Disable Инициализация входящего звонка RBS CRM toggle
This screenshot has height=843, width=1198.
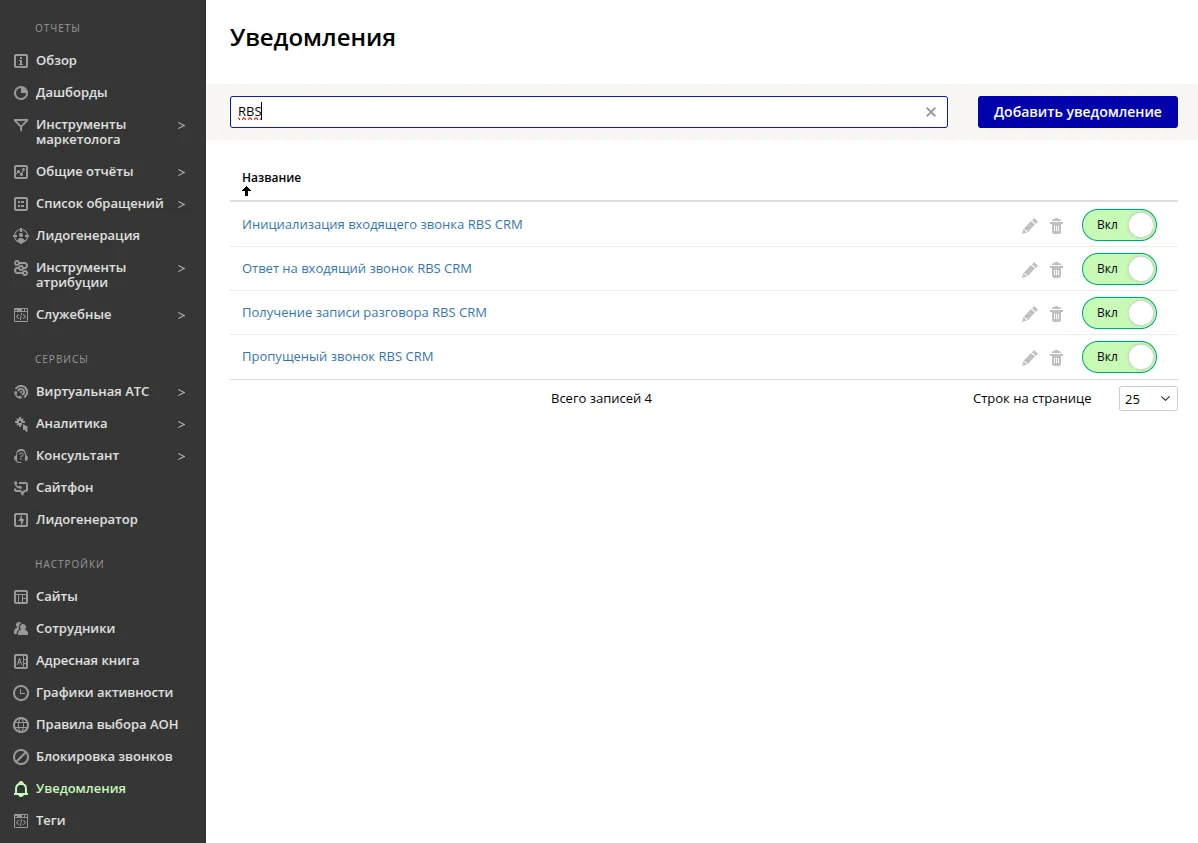pyautogui.click(x=1119, y=225)
